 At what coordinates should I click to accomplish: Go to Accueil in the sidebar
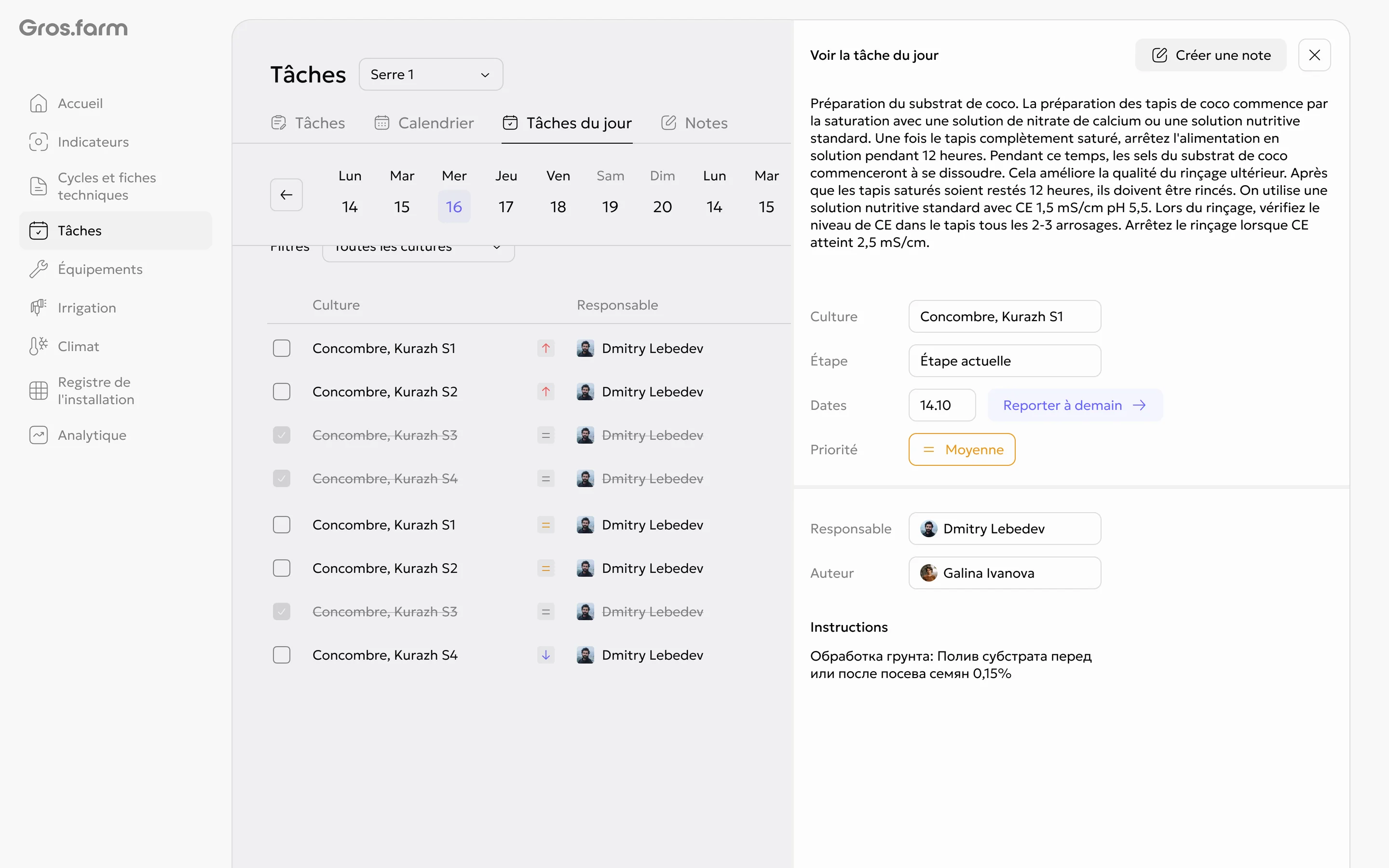(115, 103)
